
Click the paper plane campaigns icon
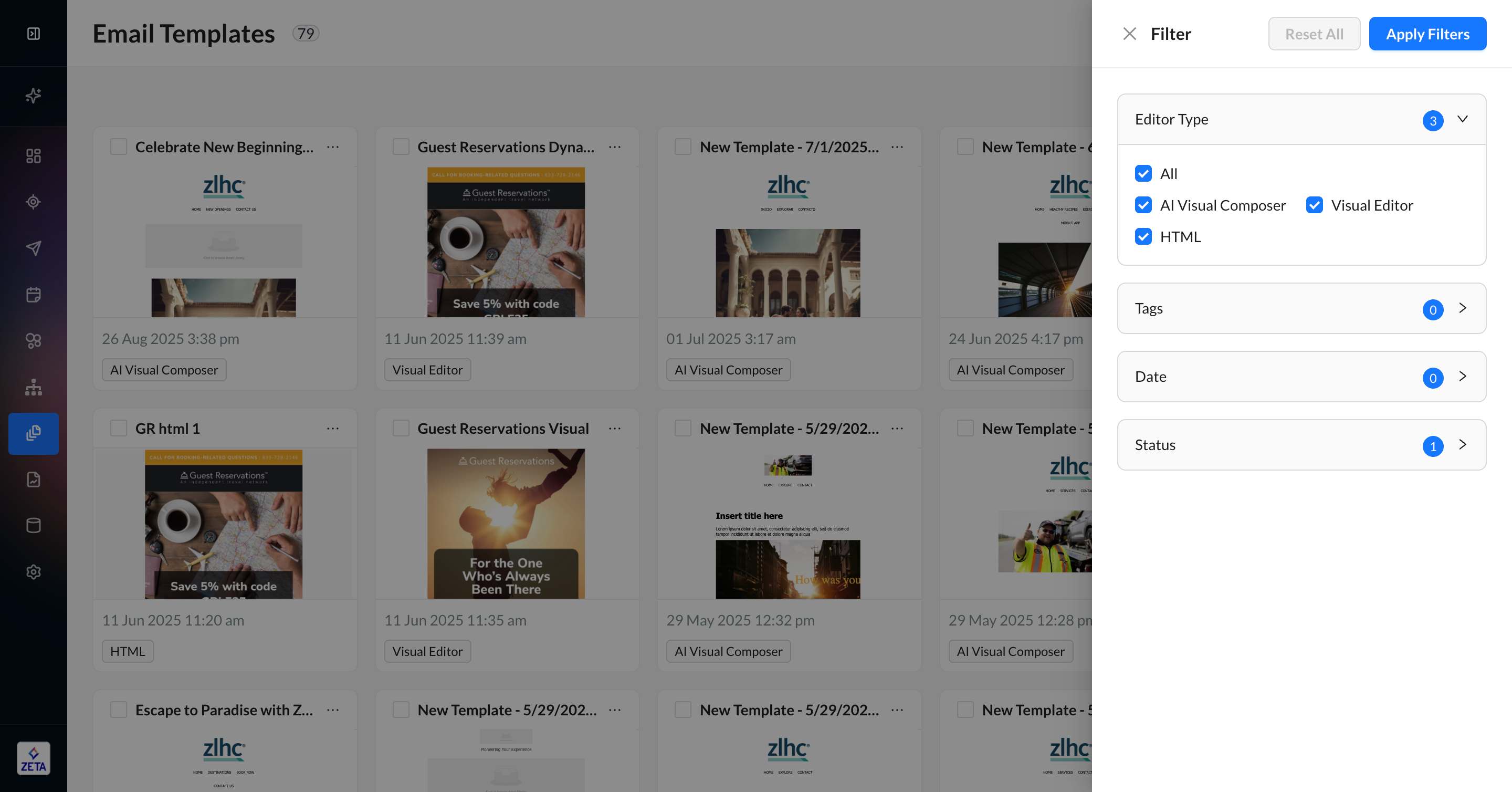[34, 248]
